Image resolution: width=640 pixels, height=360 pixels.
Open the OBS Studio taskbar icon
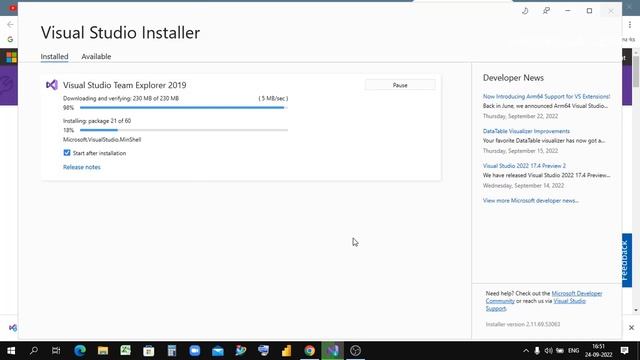[x=355, y=351]
